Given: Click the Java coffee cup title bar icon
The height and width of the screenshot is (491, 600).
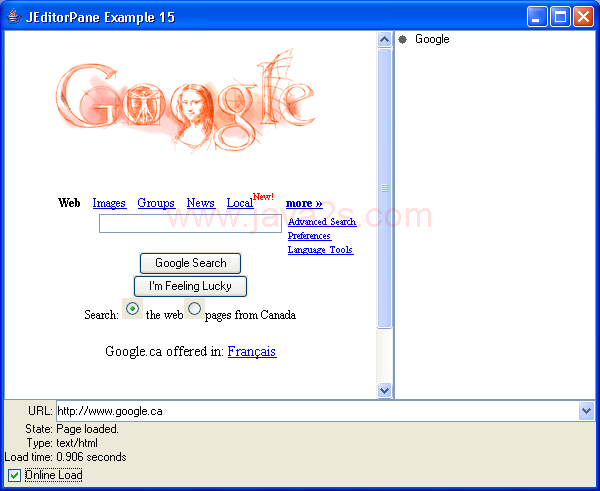Looking at the screenshot, I should (x=13, y=16).
